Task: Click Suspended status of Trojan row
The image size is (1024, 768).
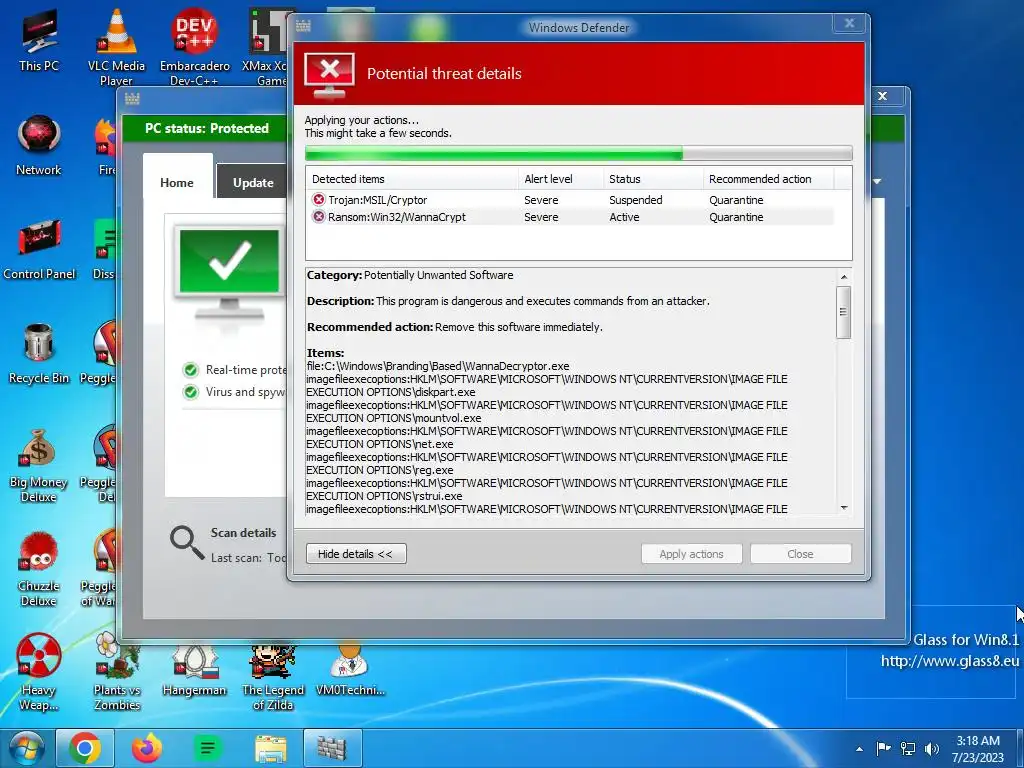Action: [x=635, y=200]
